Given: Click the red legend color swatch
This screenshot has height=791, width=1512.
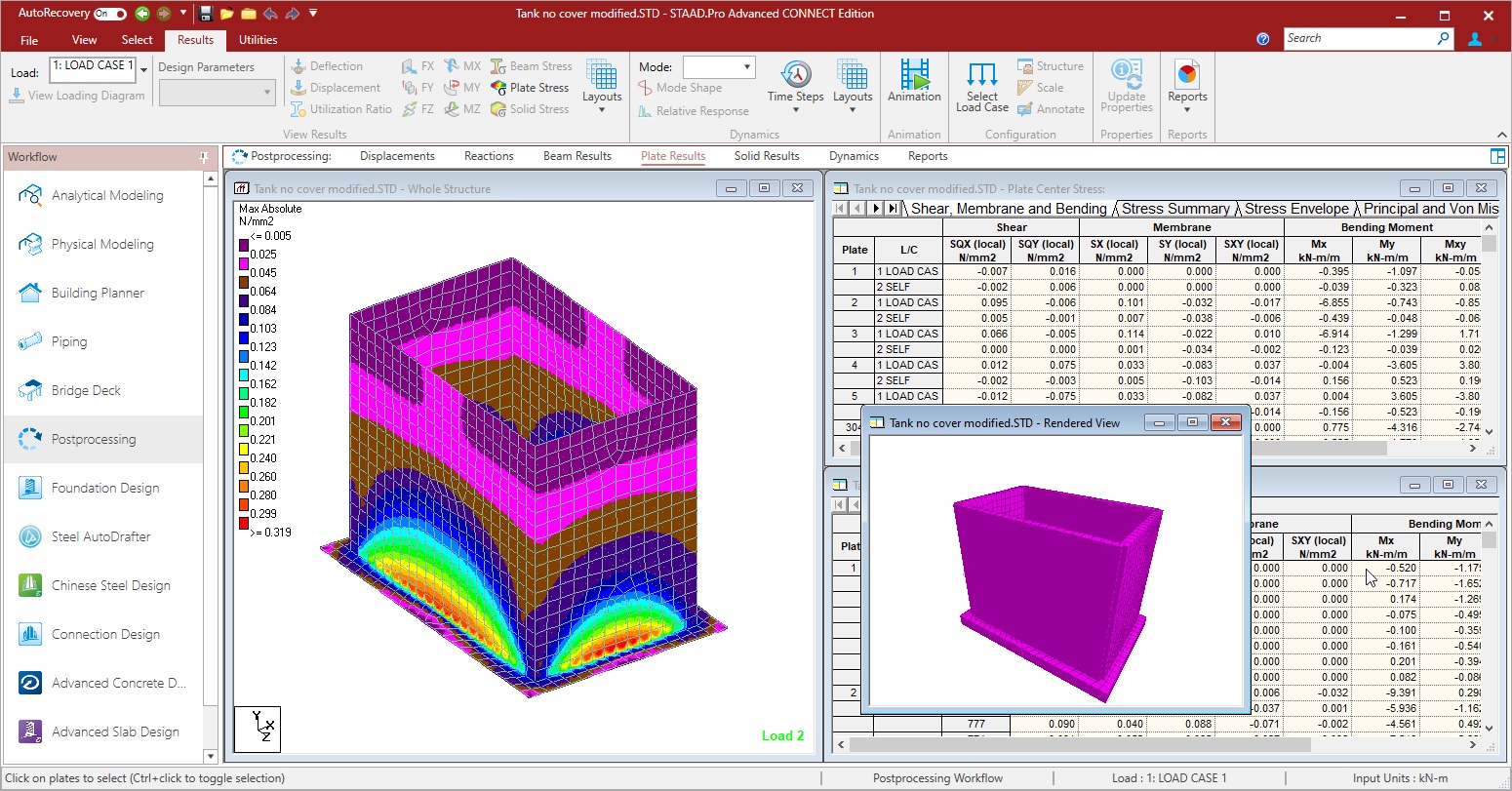Looking at the screenshot, I should coord(244,524).
